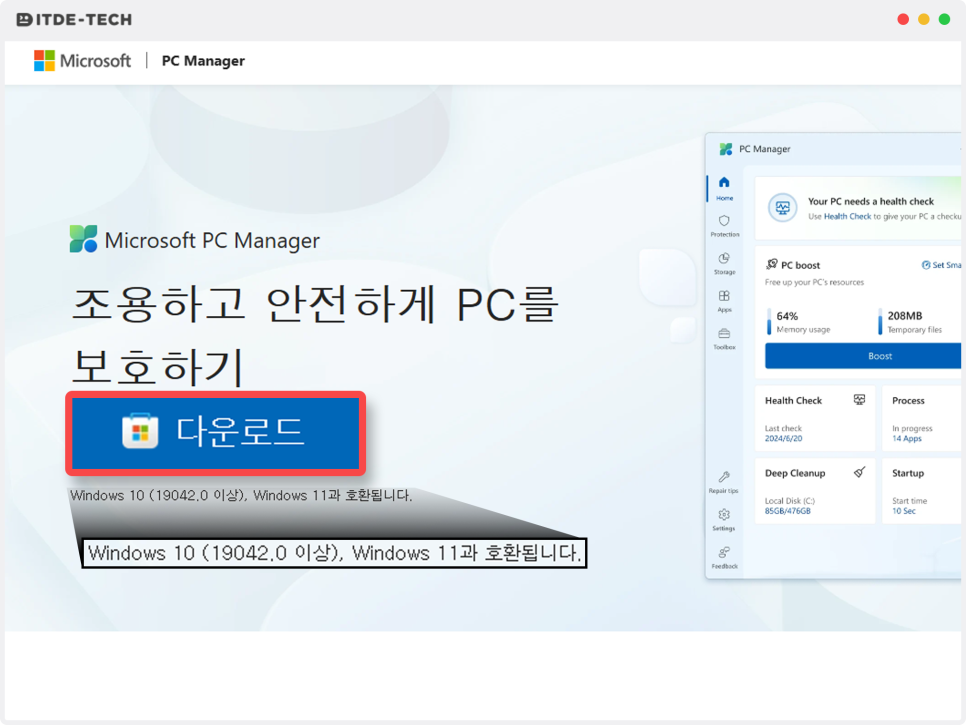Screen dimensions: 966x725
Task: Click the 208MB Temporary files indicator
Action: point(911,322)
